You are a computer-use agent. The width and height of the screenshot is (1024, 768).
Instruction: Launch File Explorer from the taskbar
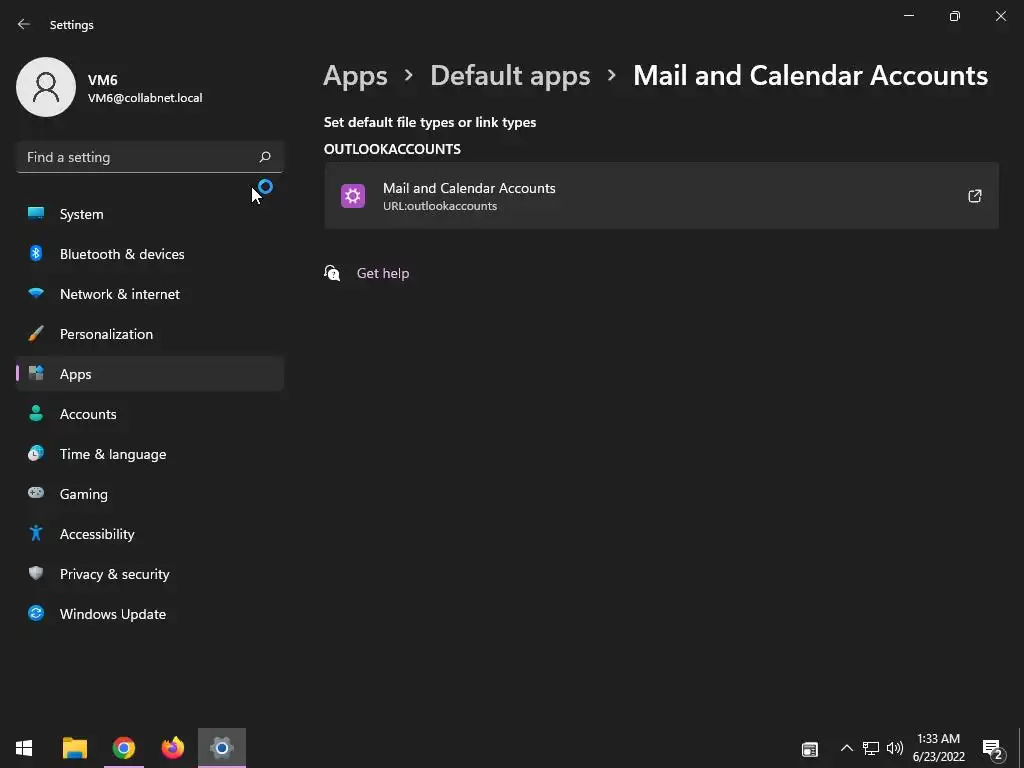coord(74,748)
